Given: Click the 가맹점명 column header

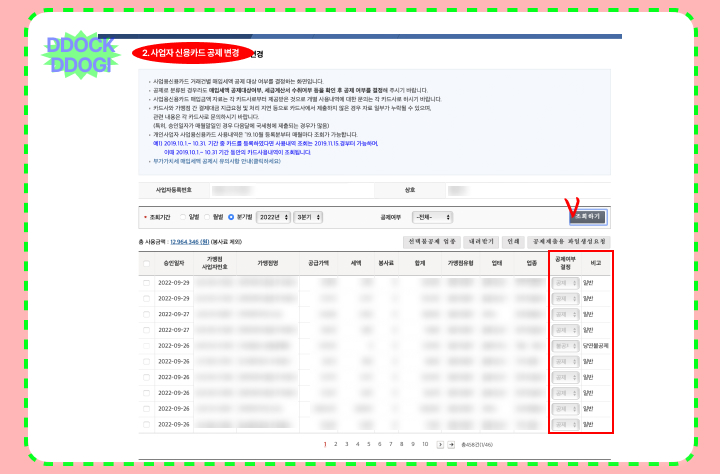Looking at the screenshot, I should click(268, 264).
